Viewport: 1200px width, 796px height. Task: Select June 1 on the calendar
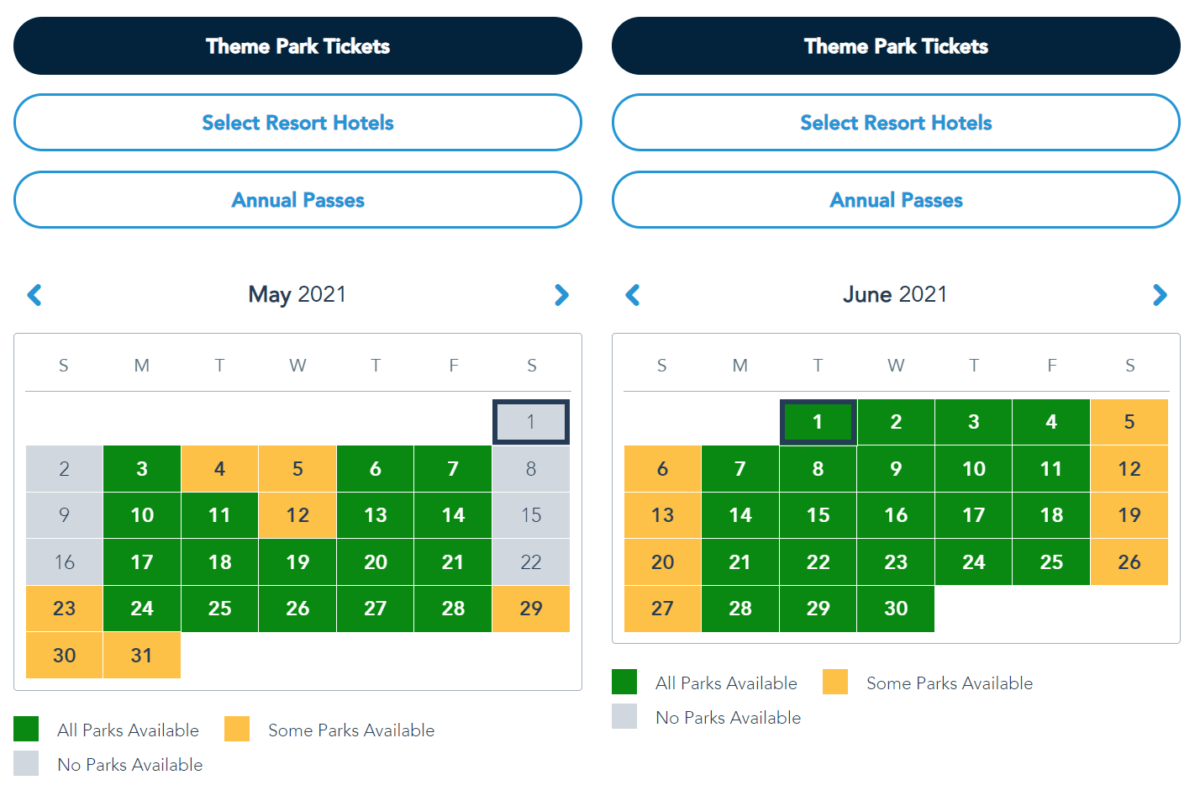(817, 422)
